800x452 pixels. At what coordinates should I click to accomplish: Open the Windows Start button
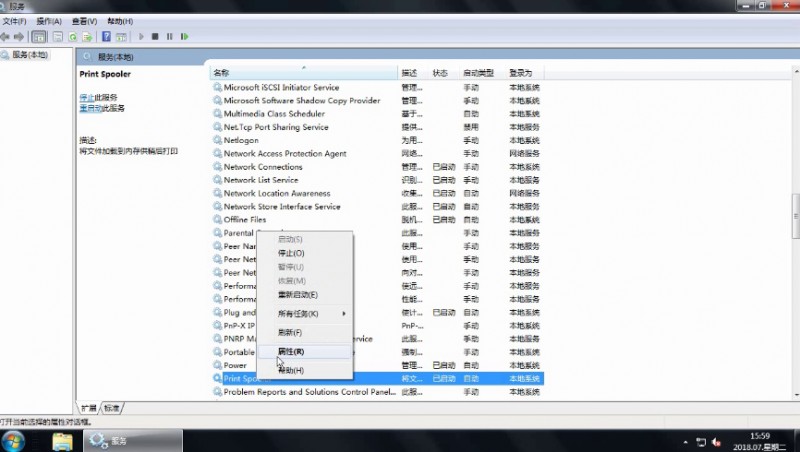(x=12, y=441)
